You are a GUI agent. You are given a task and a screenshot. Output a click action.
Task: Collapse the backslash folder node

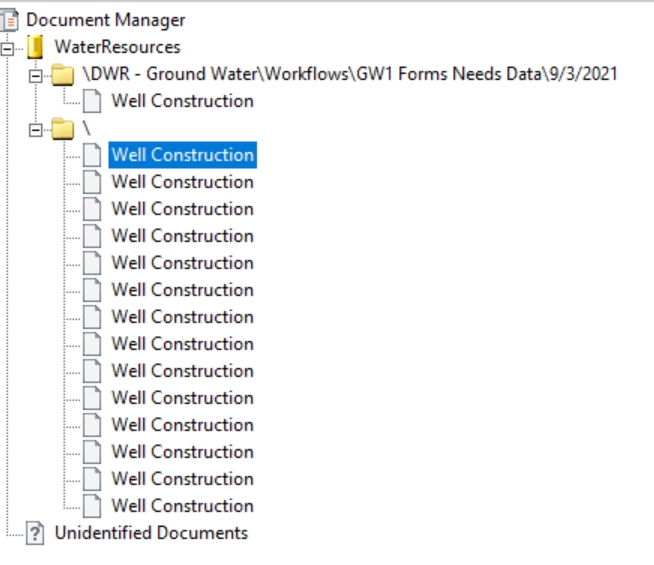click(37, 128)
